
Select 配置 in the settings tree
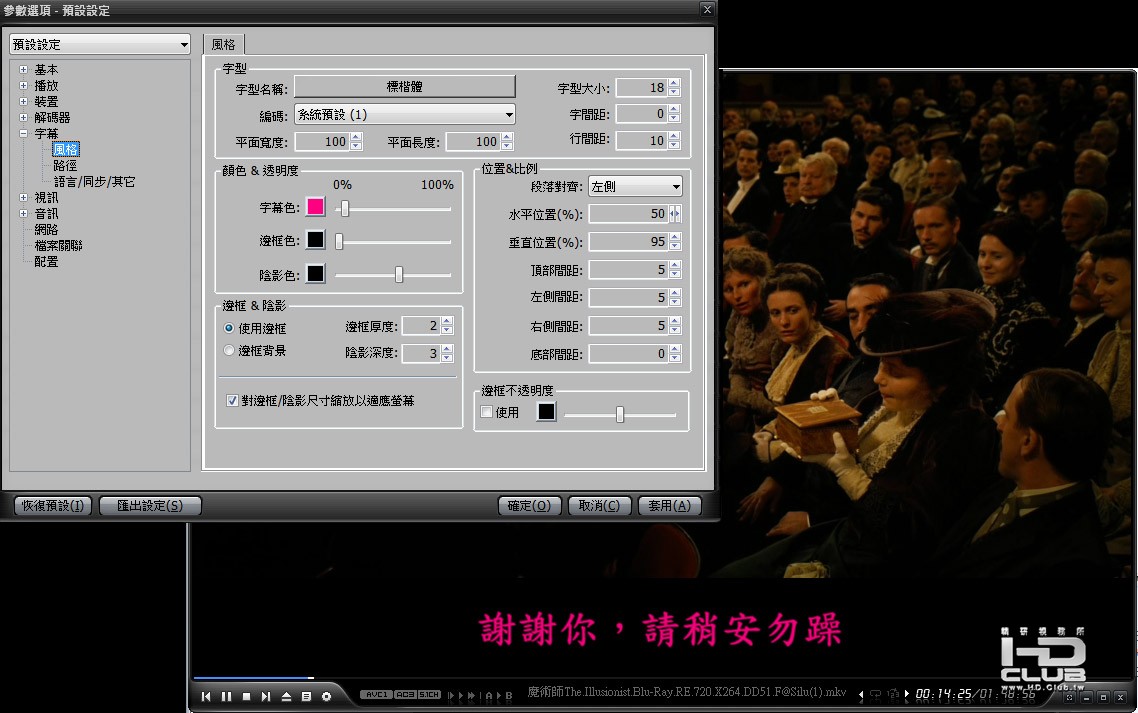click(x=46, y=261)
